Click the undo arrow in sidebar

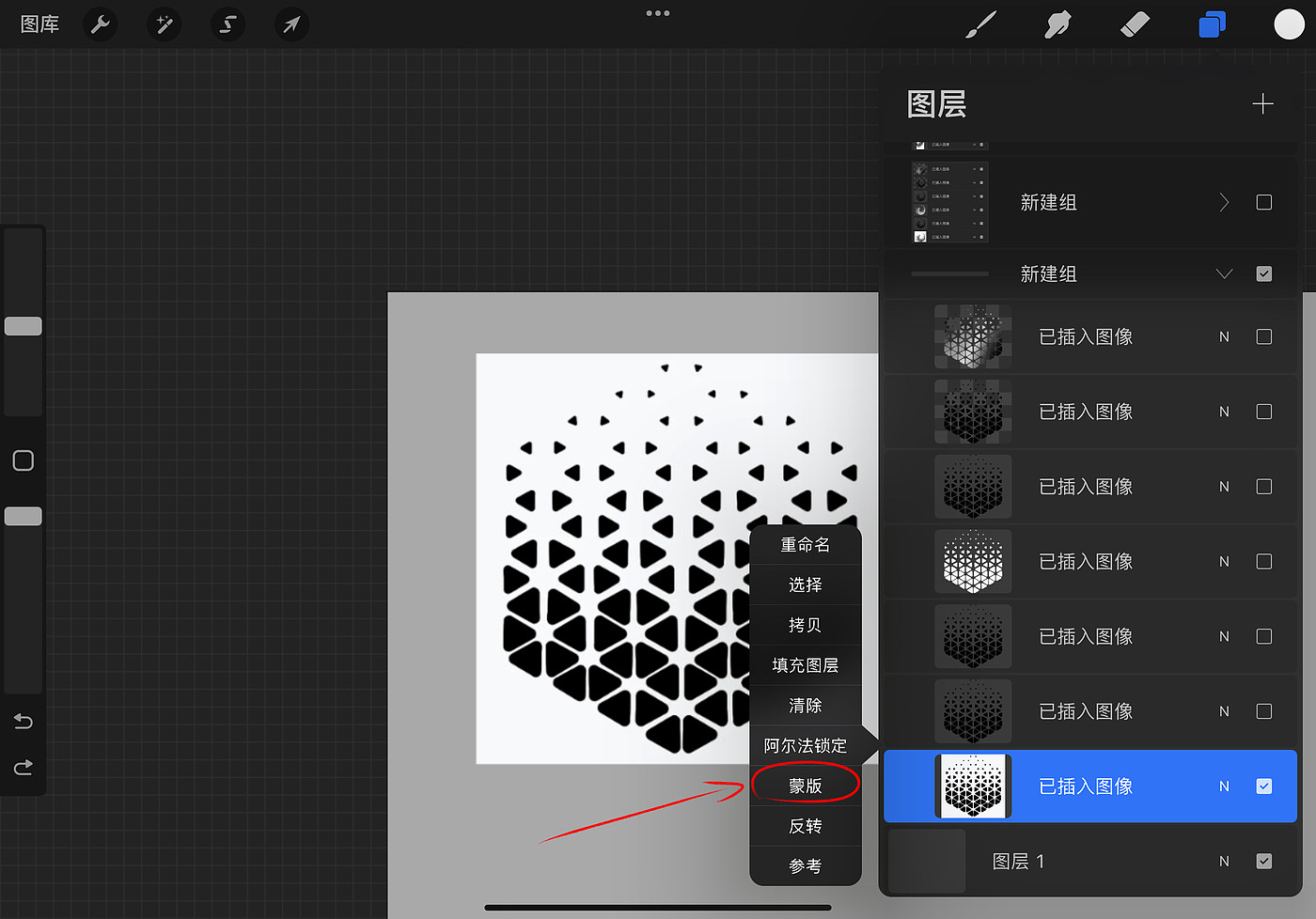coord(23,721)
